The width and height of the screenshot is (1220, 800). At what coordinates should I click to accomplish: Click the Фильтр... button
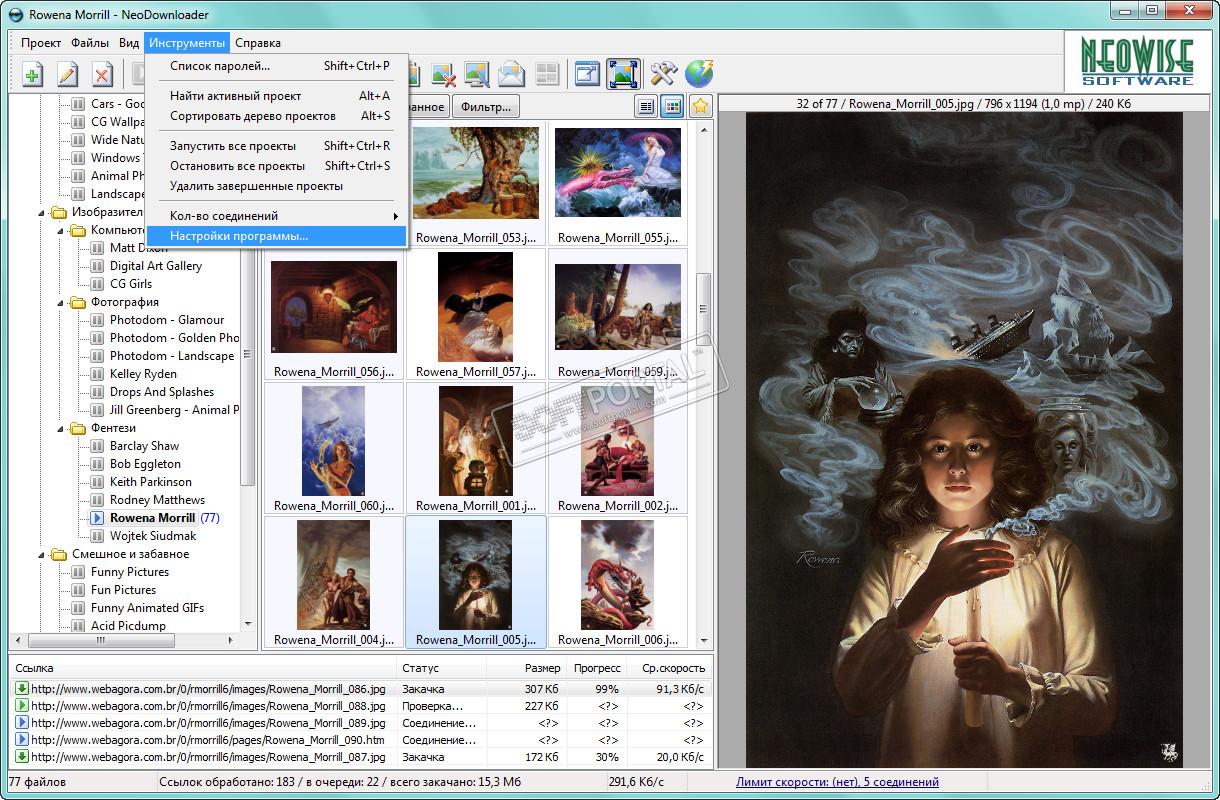pyautogui.click(x=486, y=106)
